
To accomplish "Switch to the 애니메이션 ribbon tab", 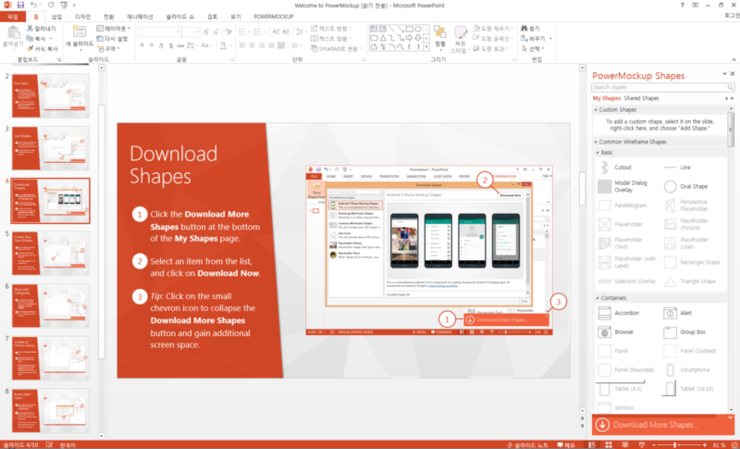I will coord(140,17).
